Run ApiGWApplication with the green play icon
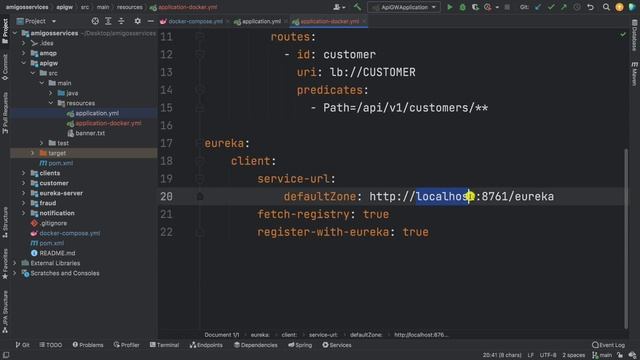Image resolution: width=640 pixels, height=360 pixels. coord(449,7)
